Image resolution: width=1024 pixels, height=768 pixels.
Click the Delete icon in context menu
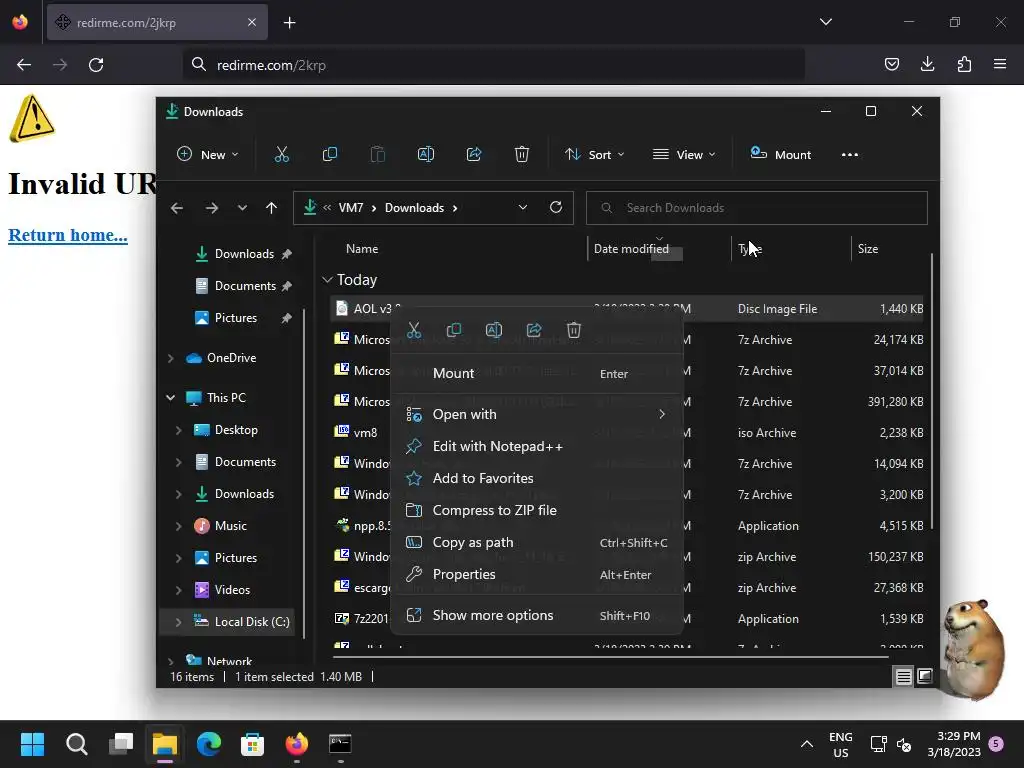[x=573, y=330]
